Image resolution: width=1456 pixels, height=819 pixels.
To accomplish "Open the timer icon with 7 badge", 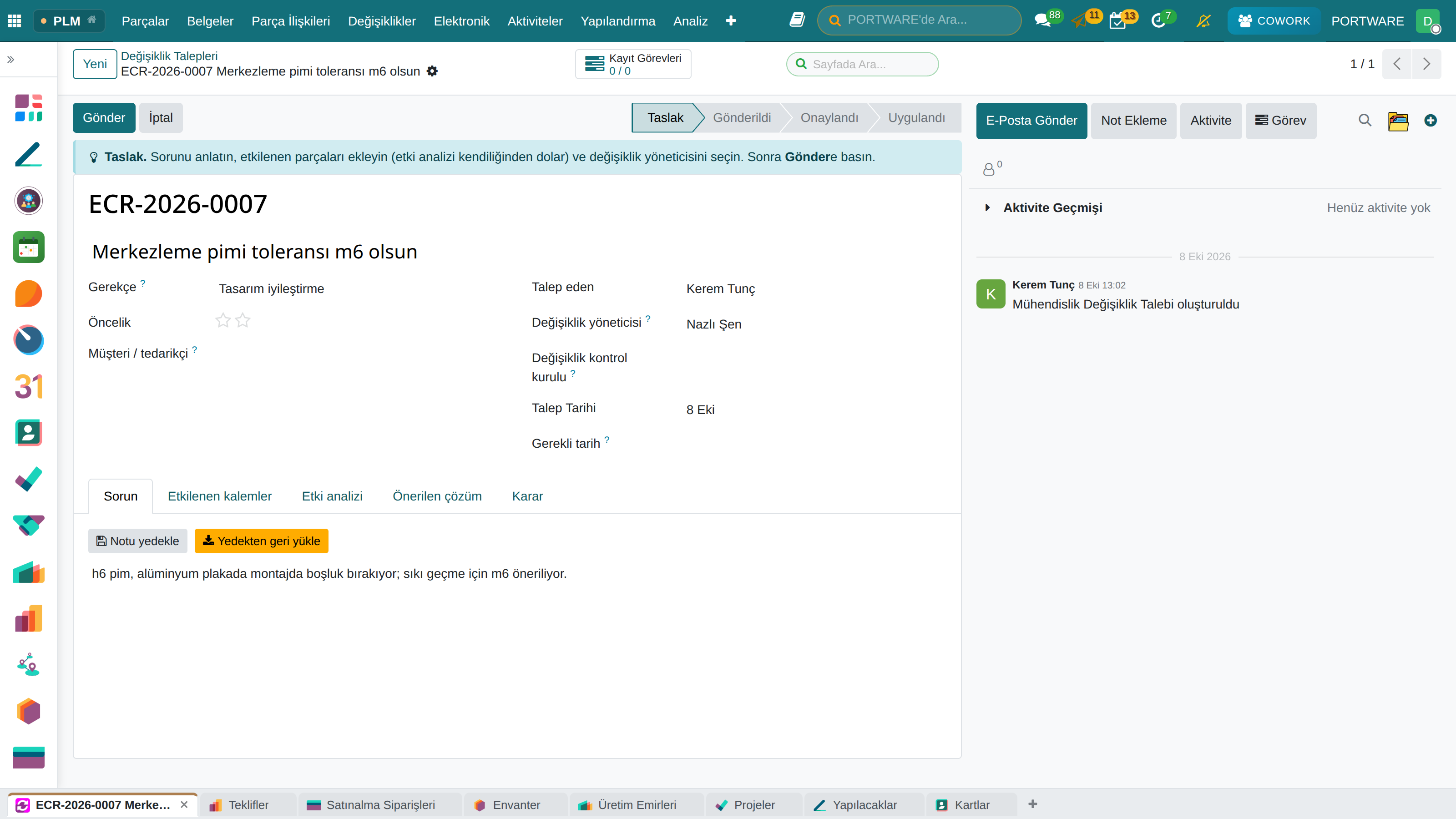I will [1158, 21].
